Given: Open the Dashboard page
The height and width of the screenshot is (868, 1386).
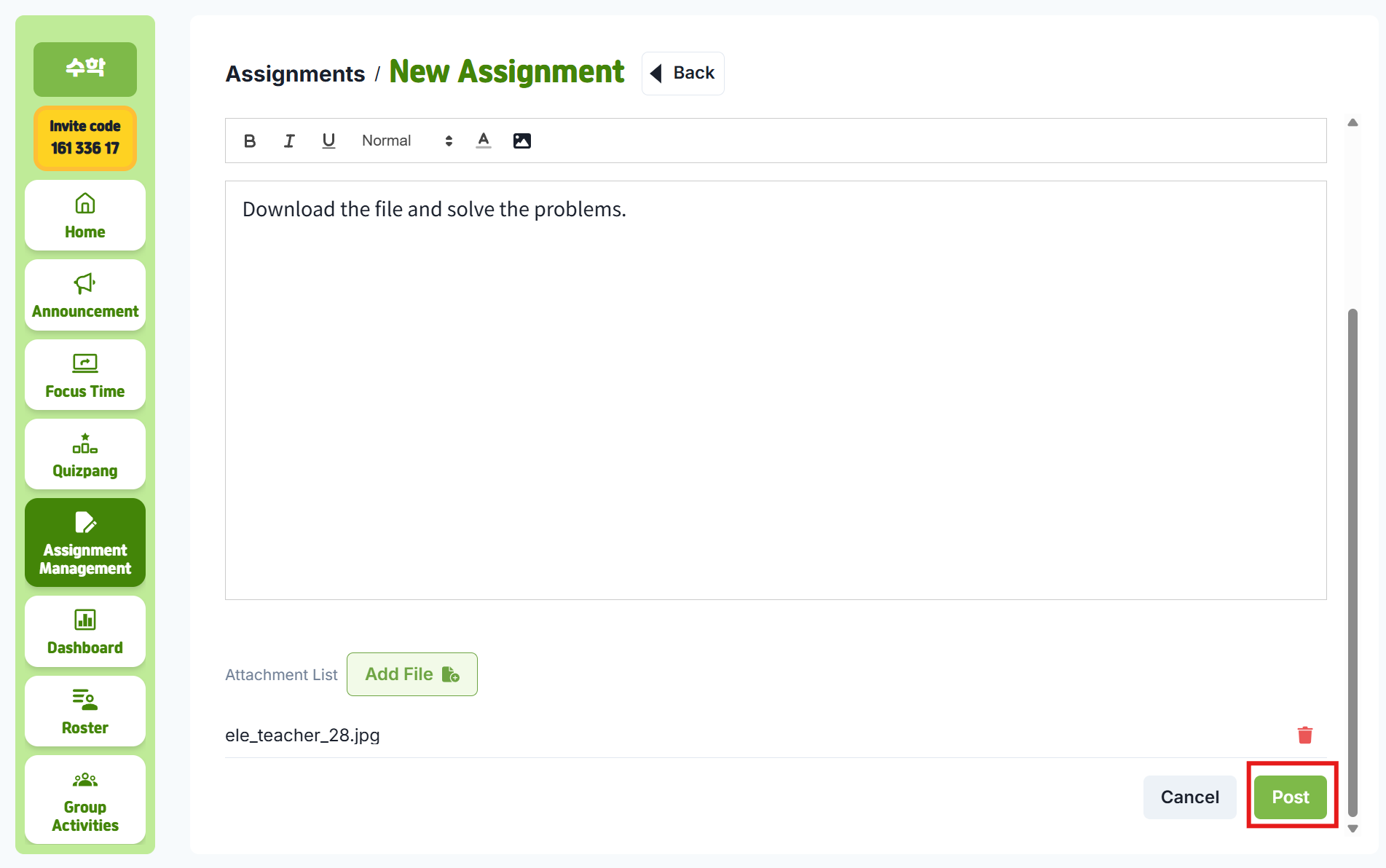Looking at the screenshot, I should tap(85, 632).
